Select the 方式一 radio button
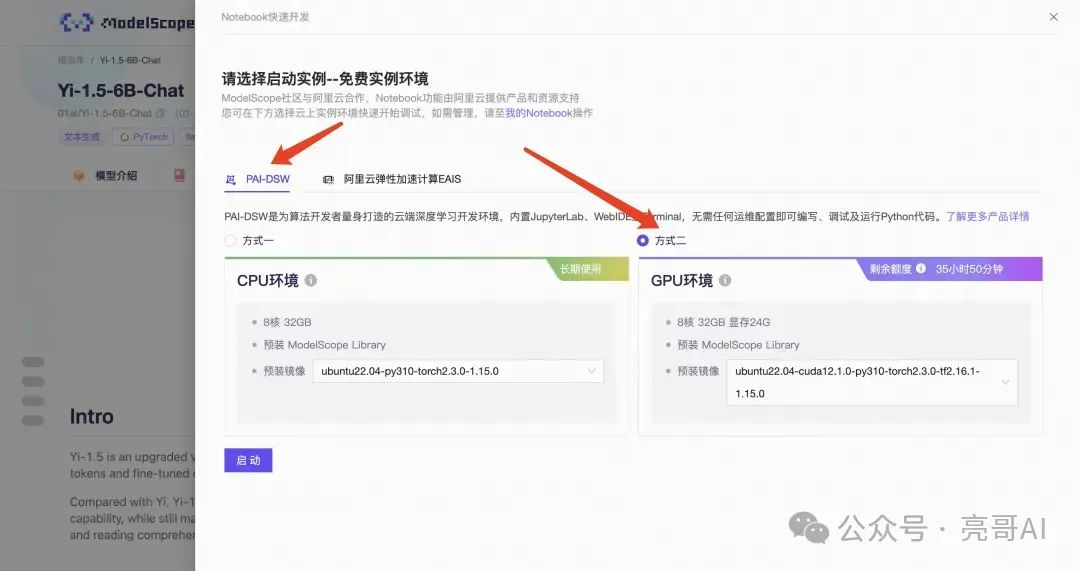The height and width of the screenshot is (571, 1080). [230, 240]
